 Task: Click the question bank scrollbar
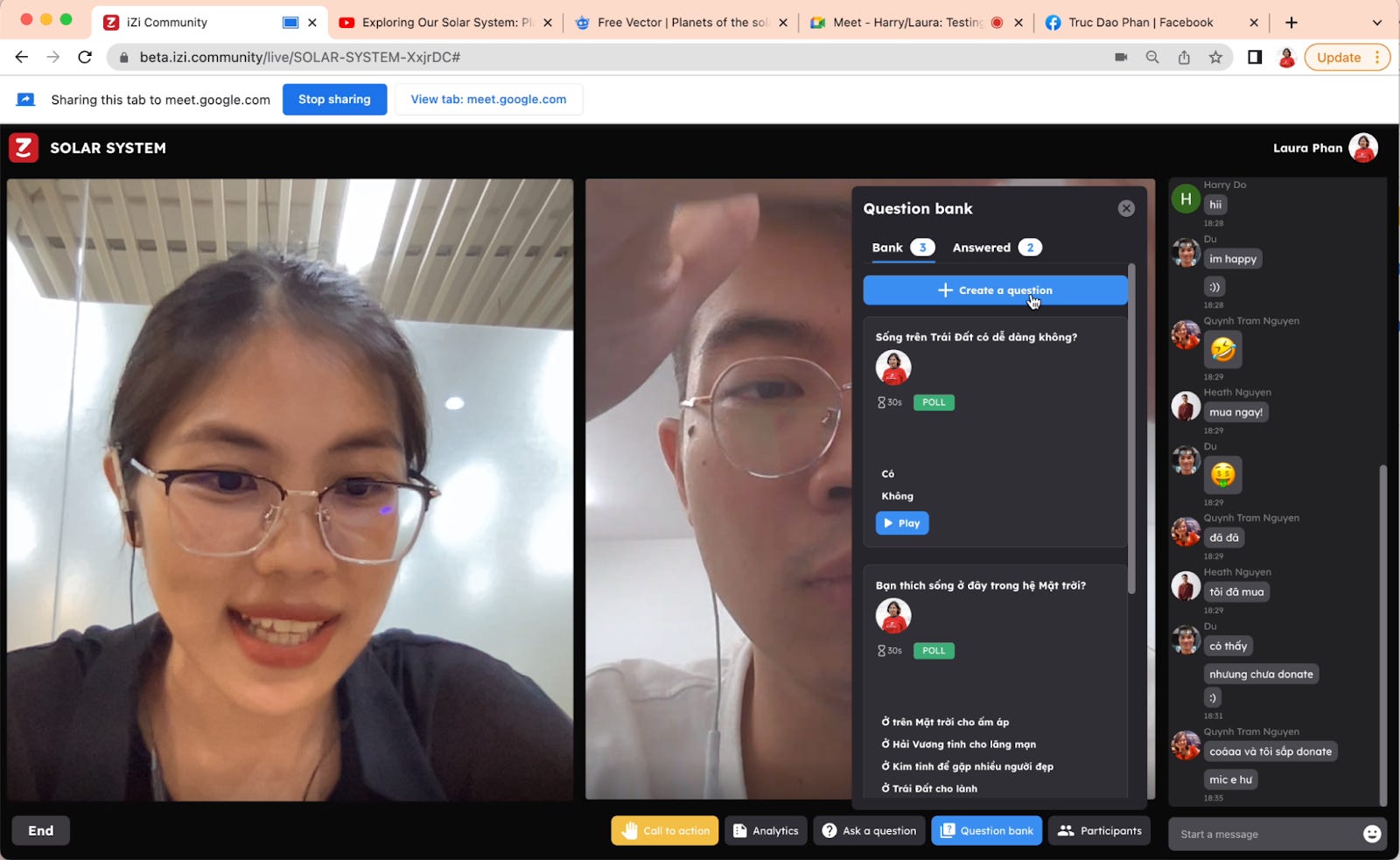(1131, 429)
